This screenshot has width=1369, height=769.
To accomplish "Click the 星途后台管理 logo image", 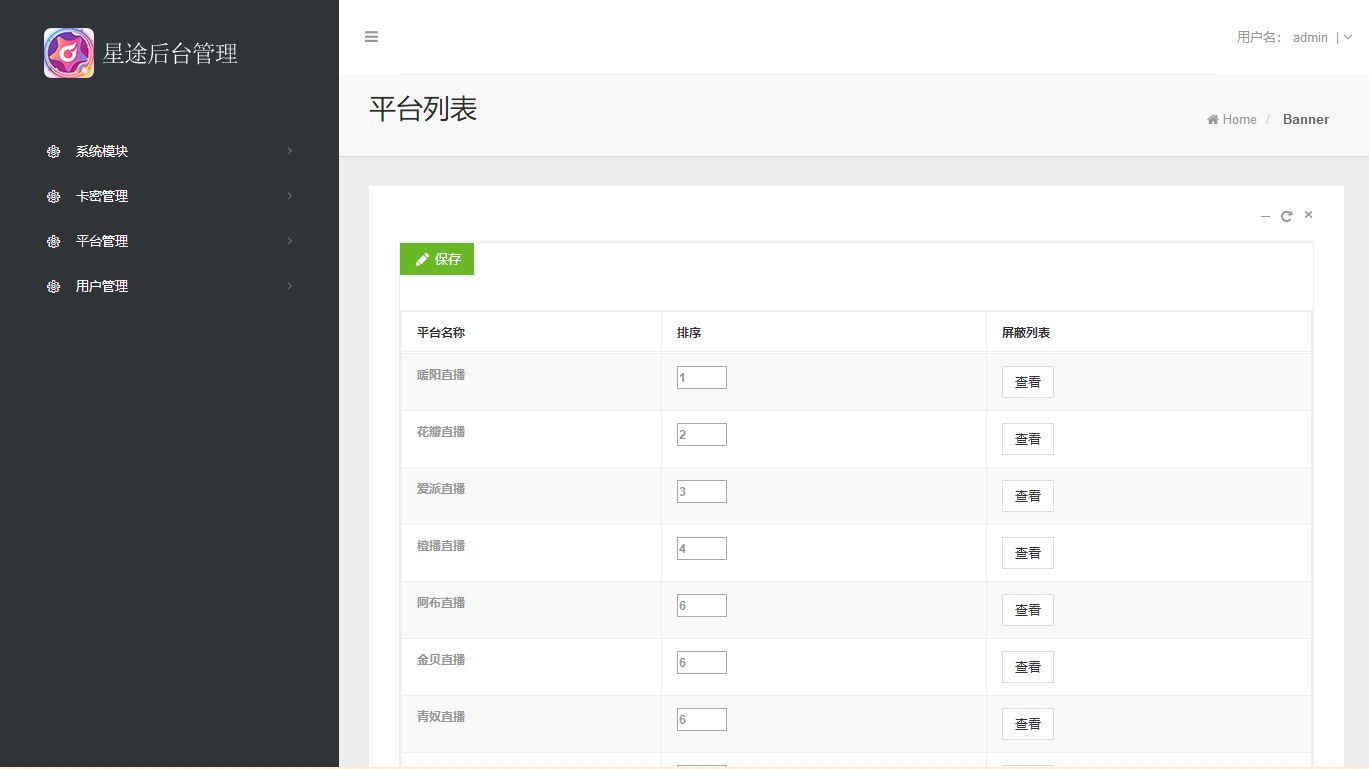I will [x=69, y=53].
